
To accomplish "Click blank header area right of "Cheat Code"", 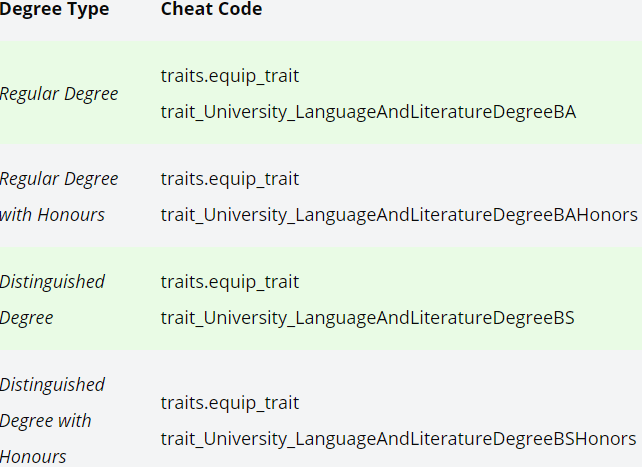I will click(450, 9).
